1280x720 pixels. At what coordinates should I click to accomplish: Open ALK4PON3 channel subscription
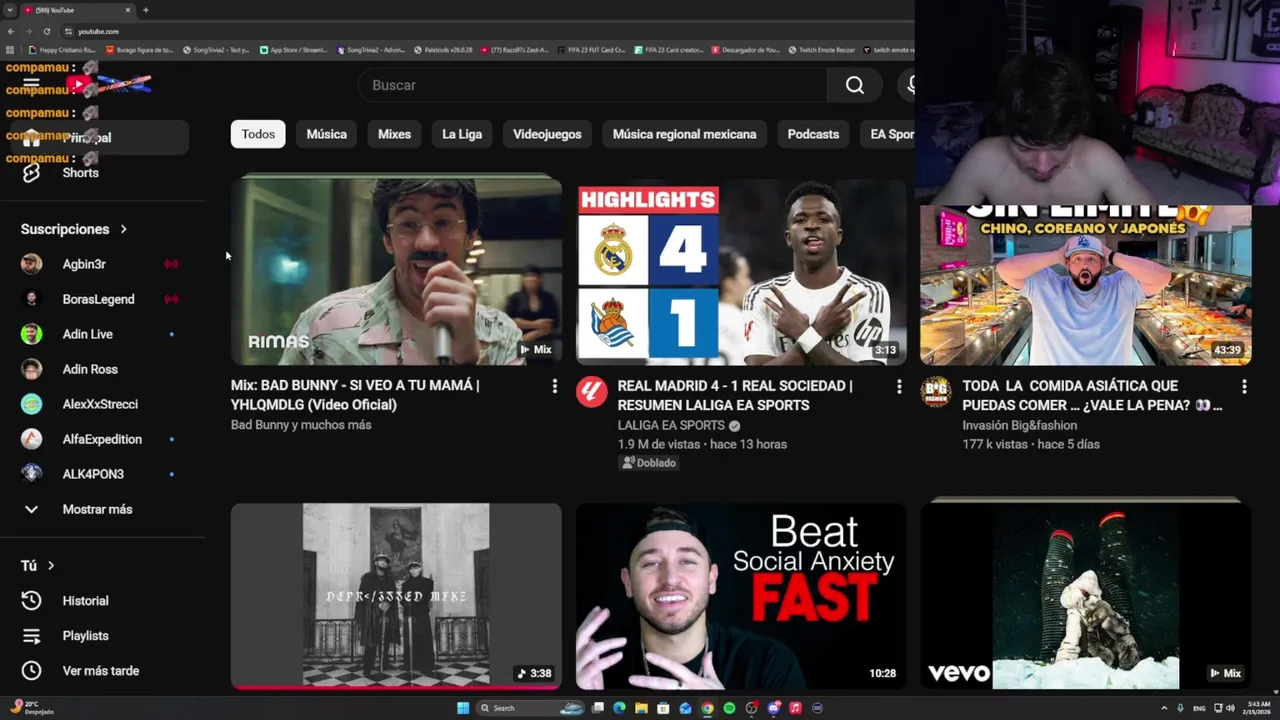102,474
